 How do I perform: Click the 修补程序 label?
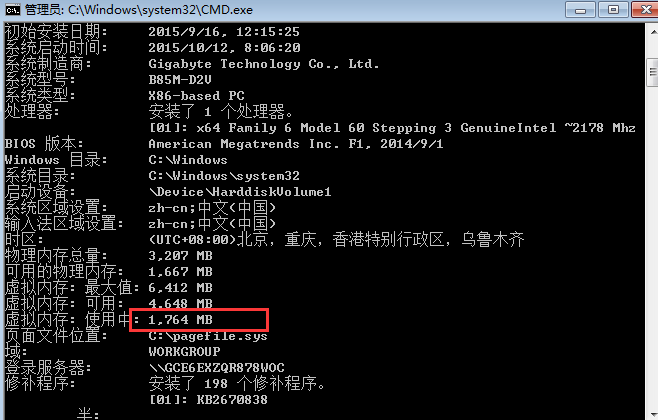tap(39, 383)
